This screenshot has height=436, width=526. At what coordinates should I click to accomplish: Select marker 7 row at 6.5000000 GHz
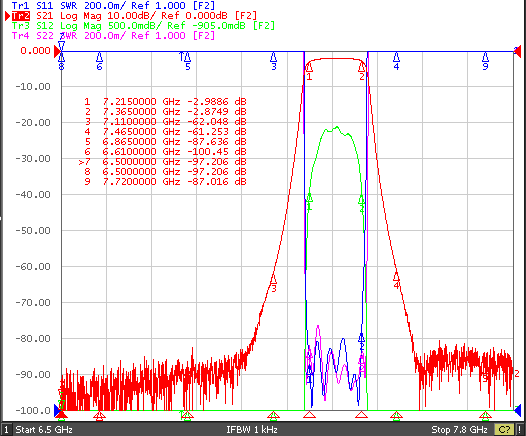163,162
